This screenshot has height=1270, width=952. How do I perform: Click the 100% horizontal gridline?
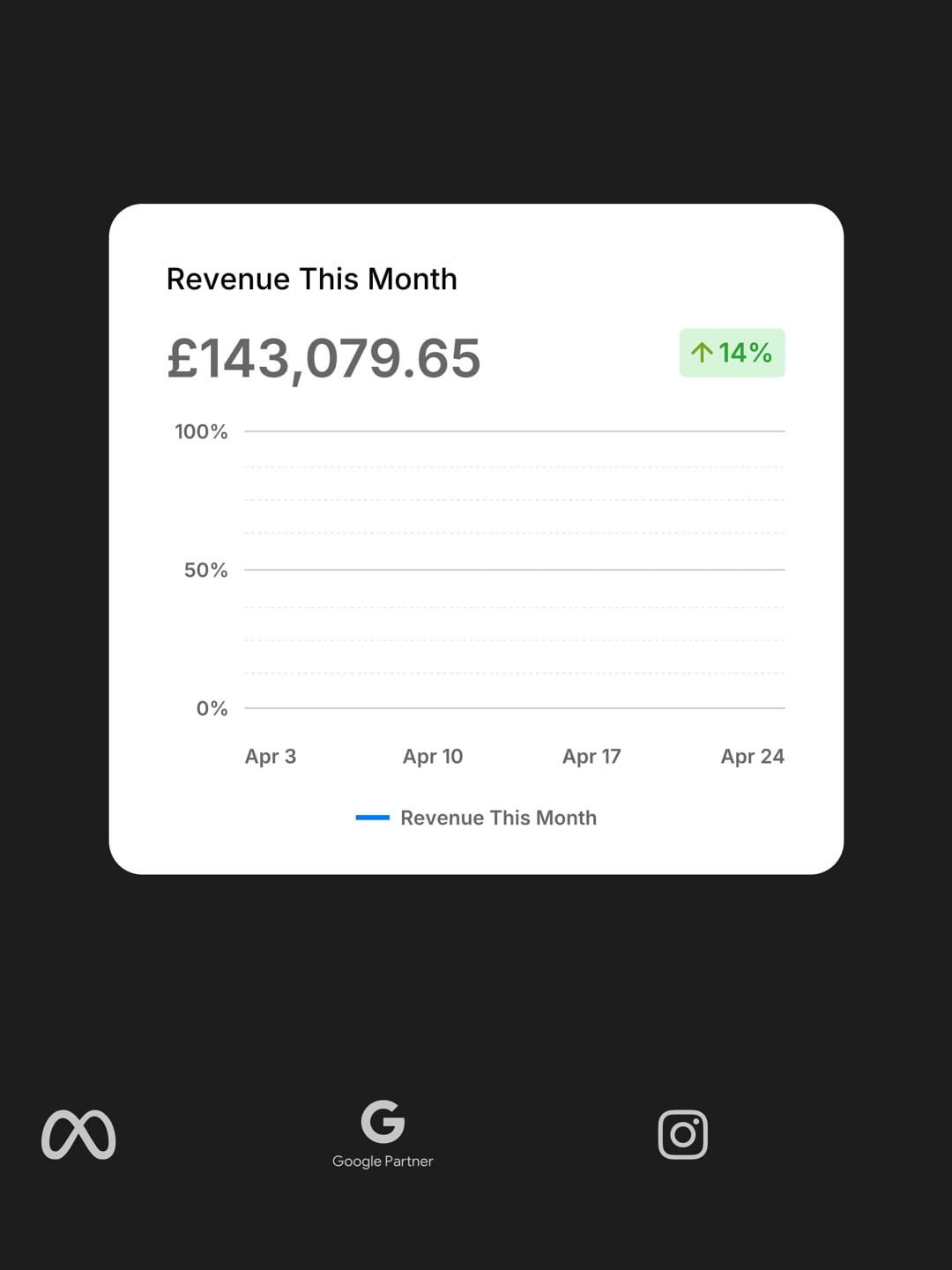[515, 431]
